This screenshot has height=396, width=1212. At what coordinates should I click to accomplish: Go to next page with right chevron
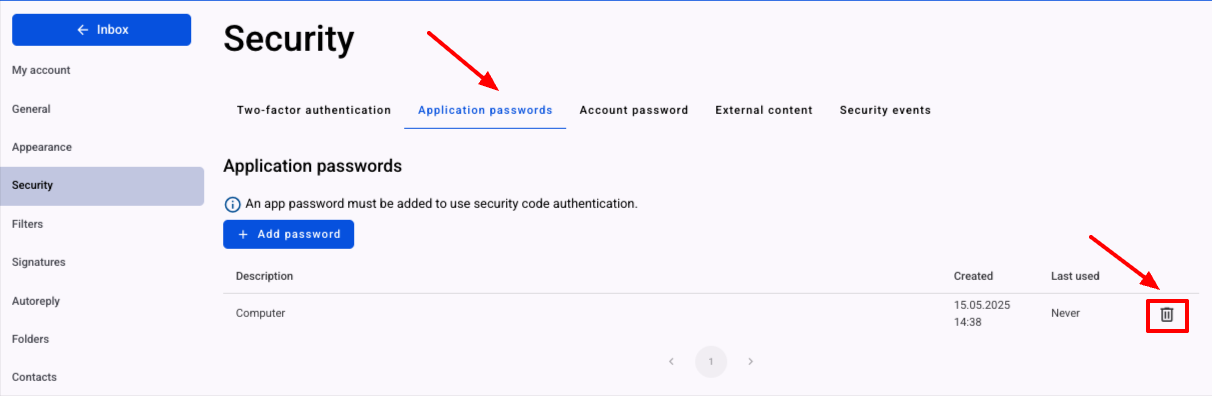[751, 361]
